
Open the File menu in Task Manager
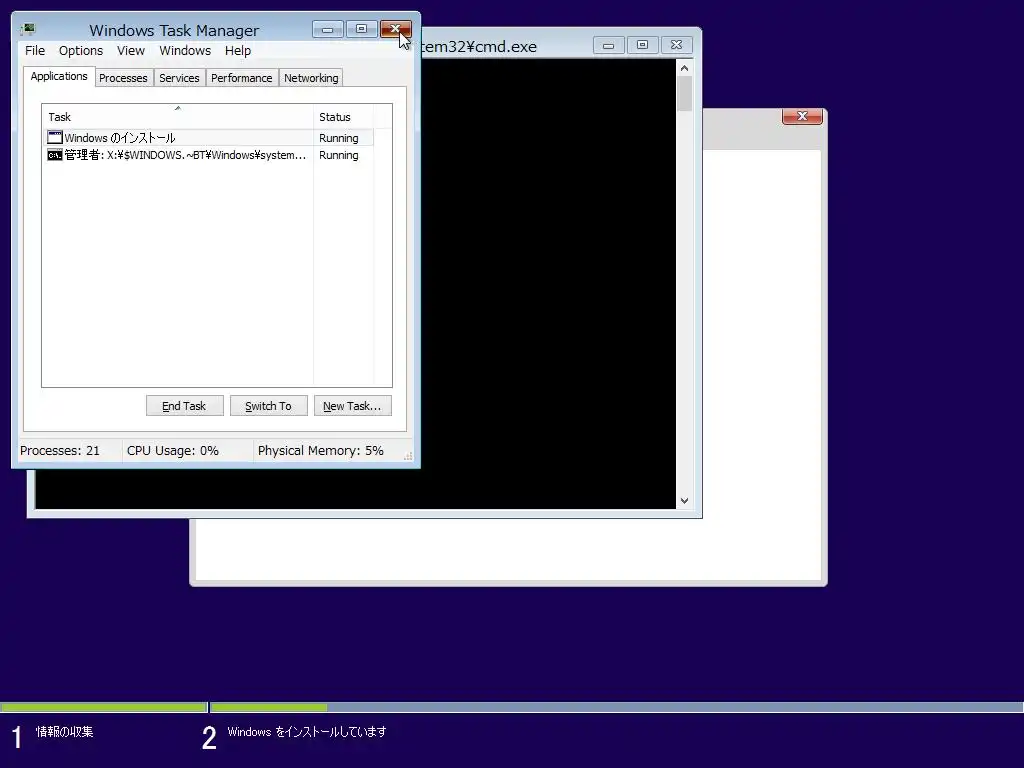(x=35, y=50)
